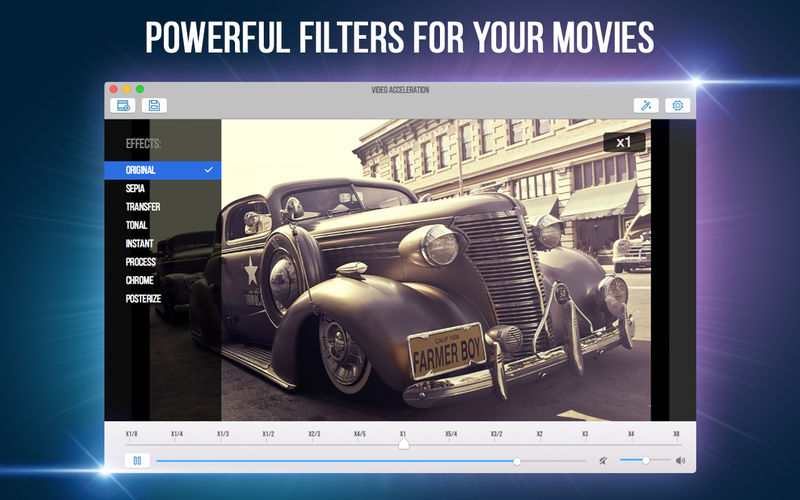
Task: Toggle the muted speaker icon
Action: click(603, 461)
